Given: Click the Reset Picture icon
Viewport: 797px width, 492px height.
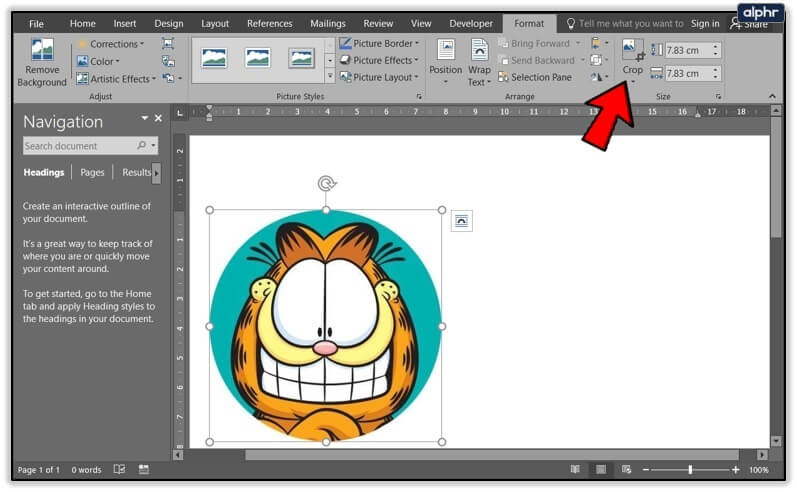Looking at the screenshot, I should [168, 78].
